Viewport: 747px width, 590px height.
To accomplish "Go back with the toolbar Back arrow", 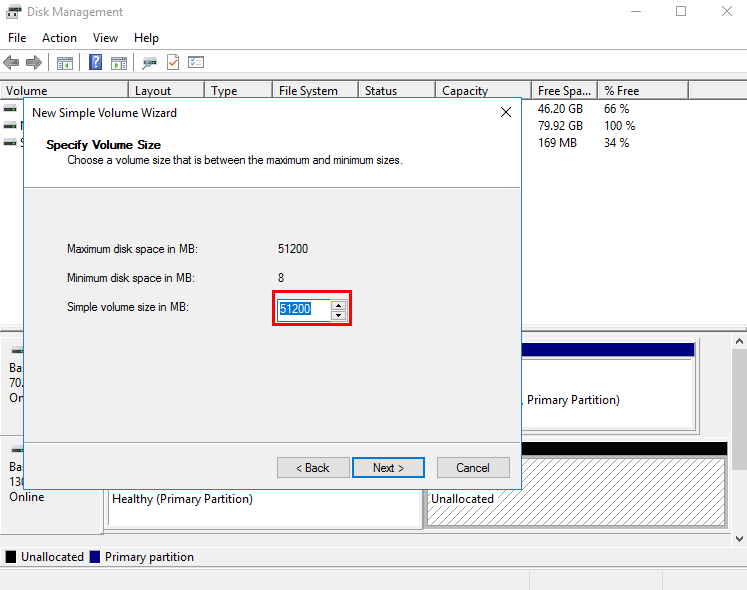I will tap(11, 62).
